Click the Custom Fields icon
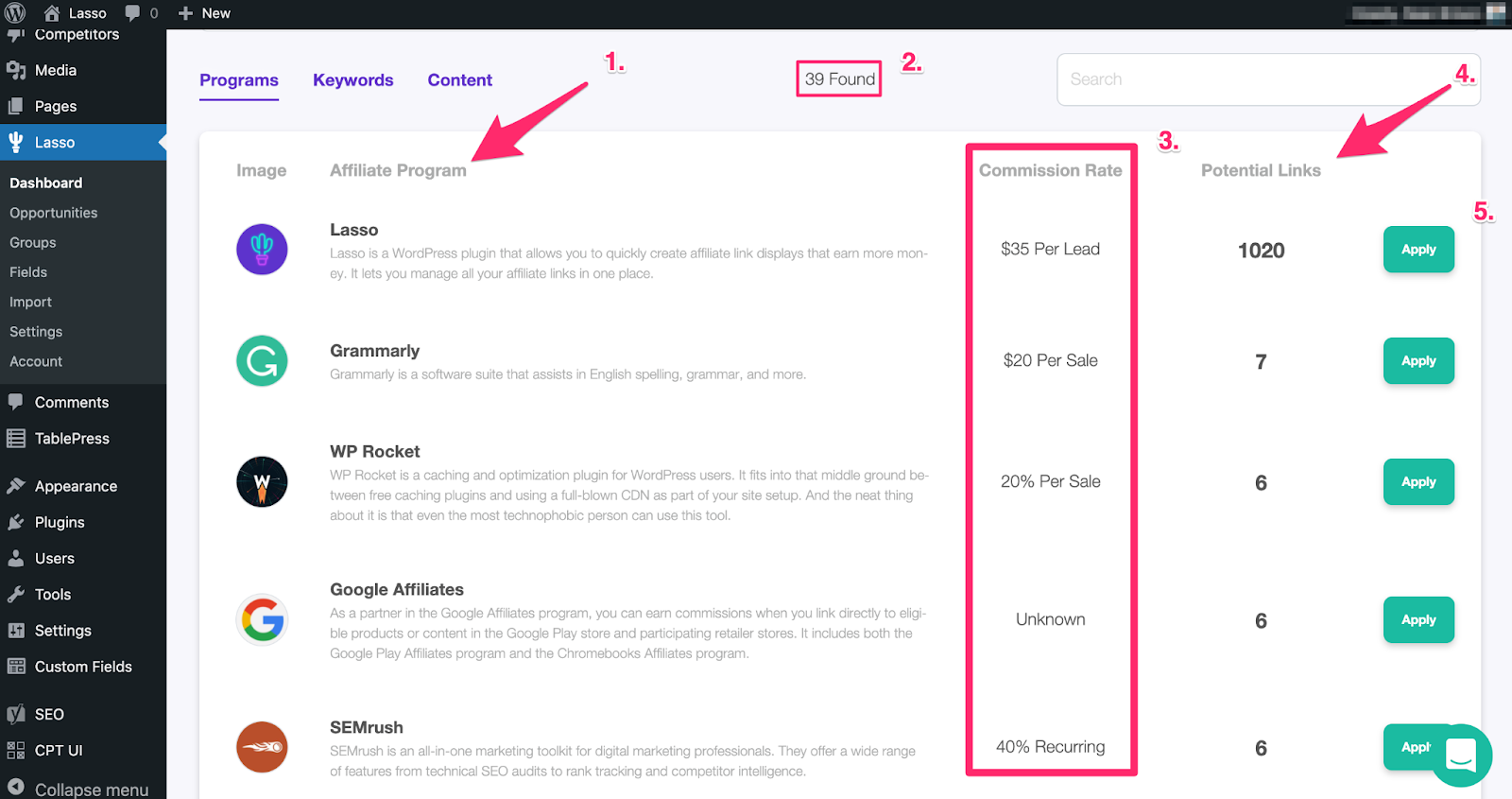This screenshot has width=1512, height=799. click(x=16, y=666)
